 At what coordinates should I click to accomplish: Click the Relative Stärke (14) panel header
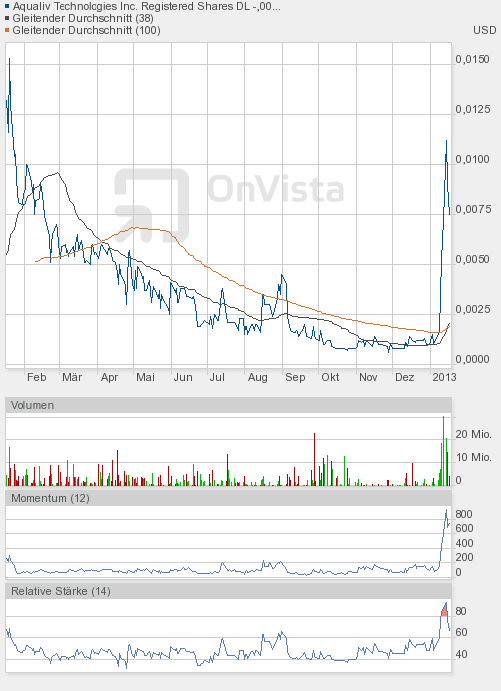pyautogui.click(x=228, y=591)
